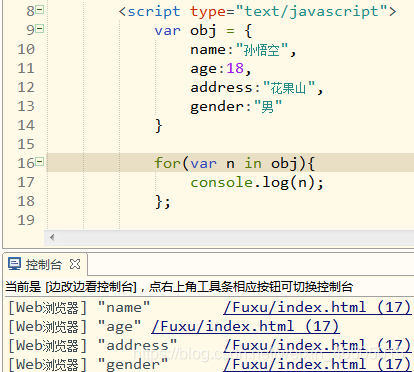This screenshot has width=414, height=372.
Task: Open the /Fuxu/index.html link for "age"
Action: [x=245, y=326]
